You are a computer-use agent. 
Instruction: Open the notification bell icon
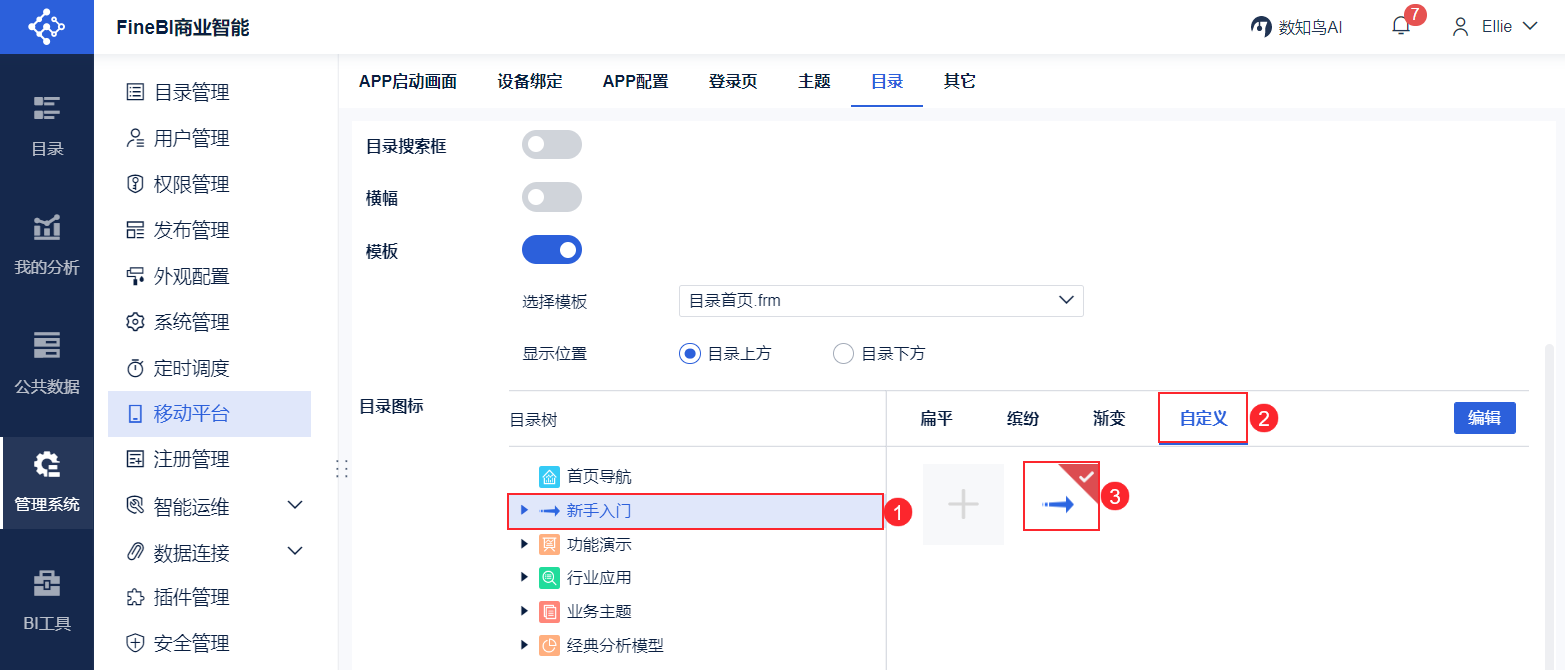1401,27
